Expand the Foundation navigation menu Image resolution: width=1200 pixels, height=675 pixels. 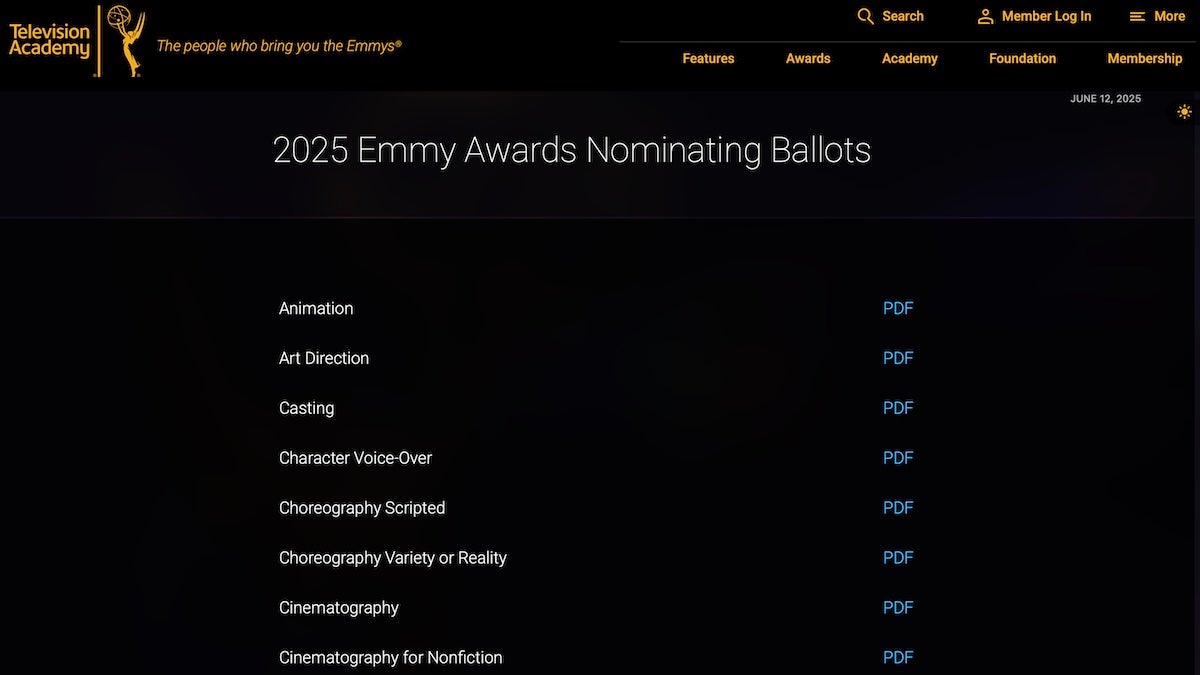[x=1022, y=58]
